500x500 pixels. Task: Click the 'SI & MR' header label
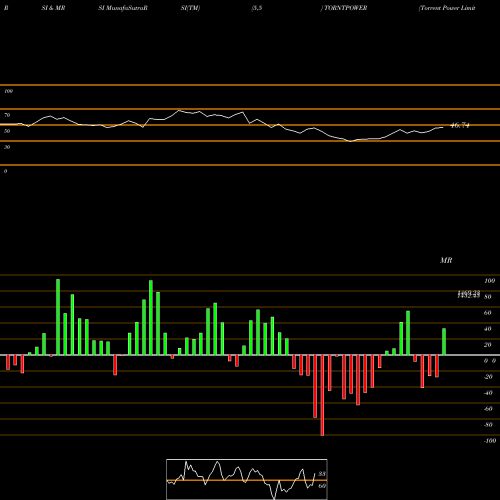pos(53,8)
